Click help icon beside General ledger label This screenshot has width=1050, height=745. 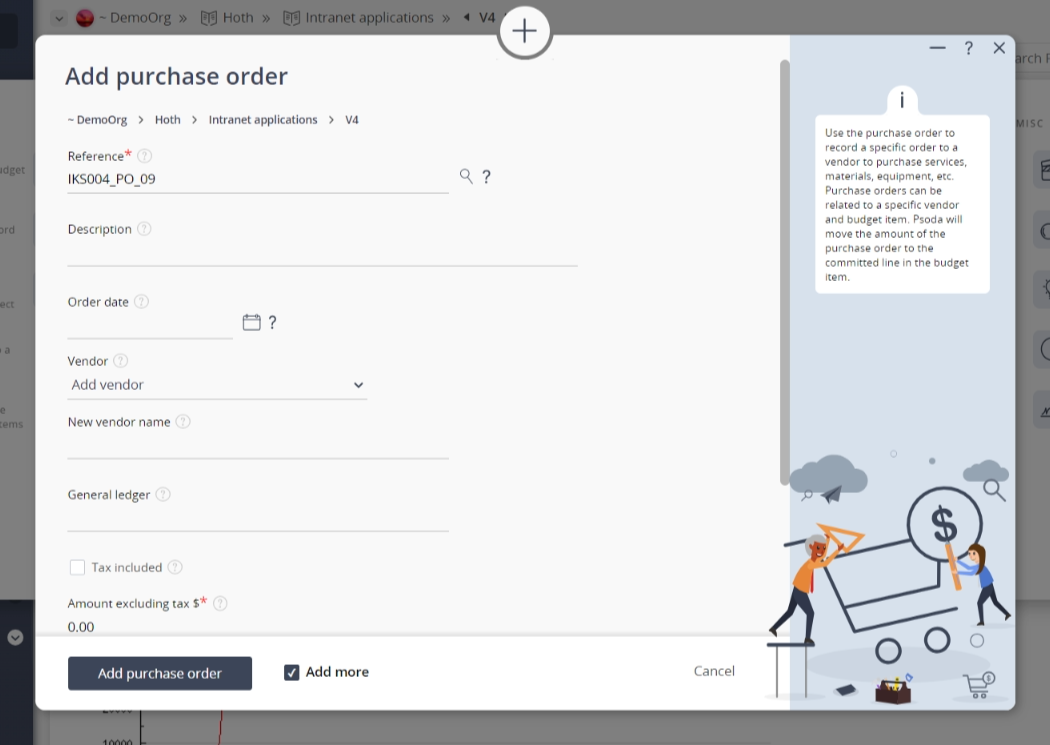(x=163, y=494)
